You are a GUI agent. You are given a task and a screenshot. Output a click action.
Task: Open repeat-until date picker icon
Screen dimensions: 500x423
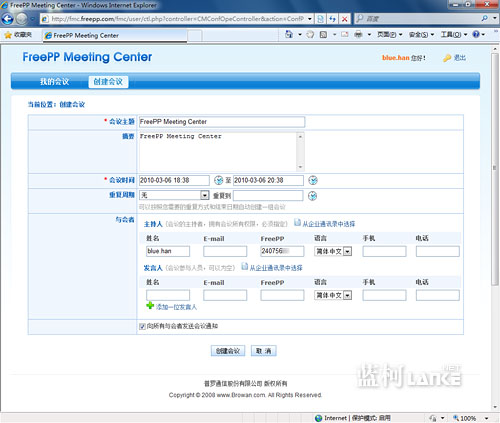coord(312,196)
